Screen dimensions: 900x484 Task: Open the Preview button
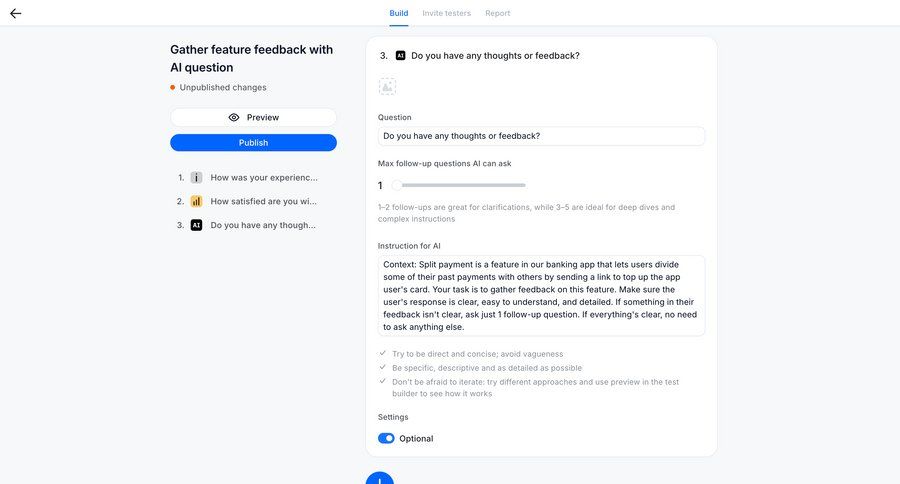[x=253, y=118]
